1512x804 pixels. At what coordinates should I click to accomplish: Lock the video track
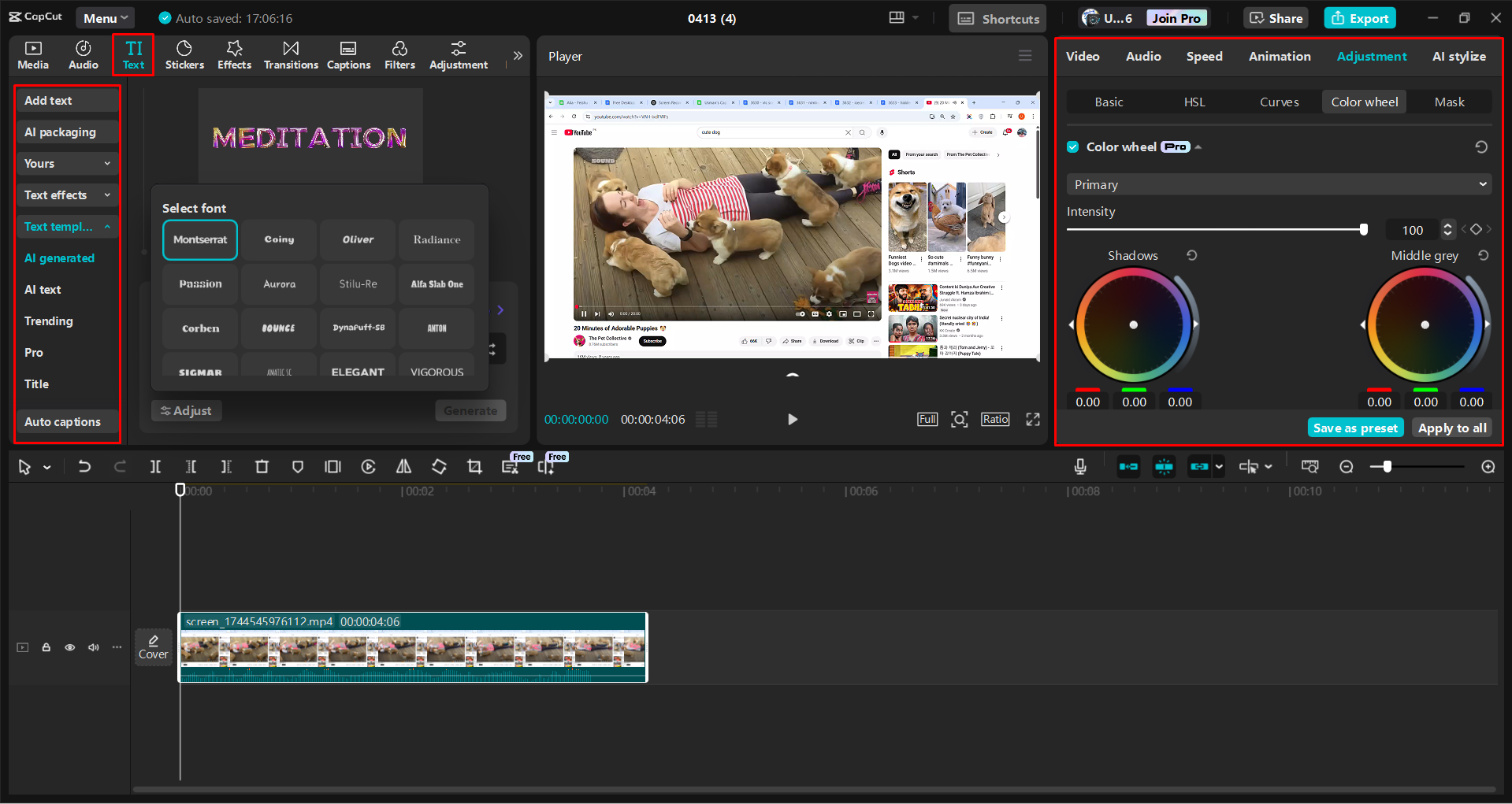click(46, 647)
